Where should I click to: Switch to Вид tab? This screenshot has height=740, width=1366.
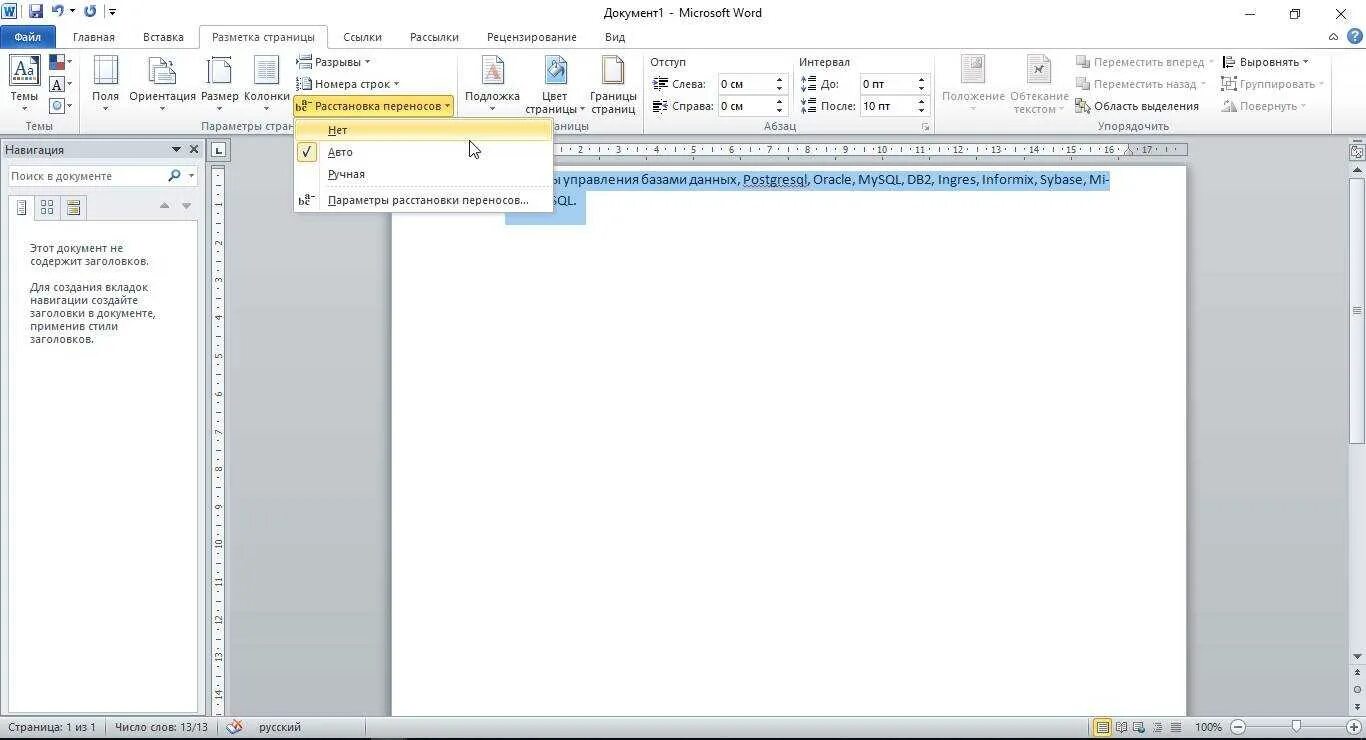(x=615, y=37)
